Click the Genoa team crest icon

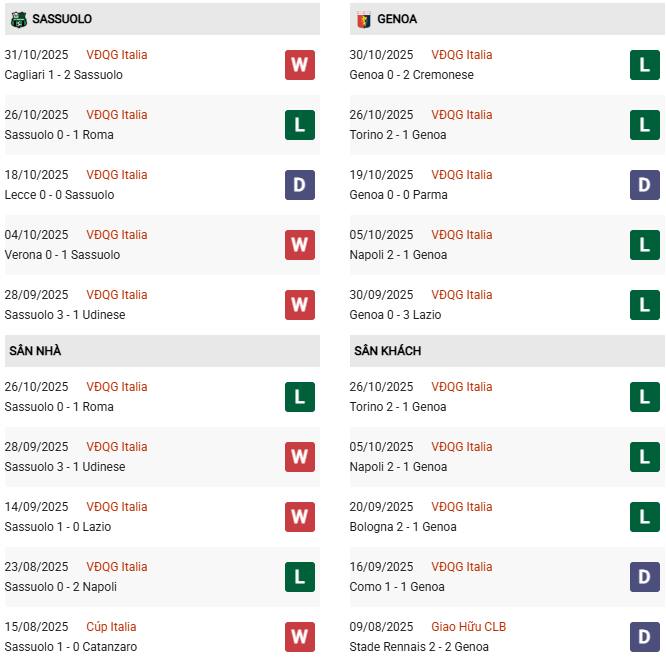tap(363, 19)
